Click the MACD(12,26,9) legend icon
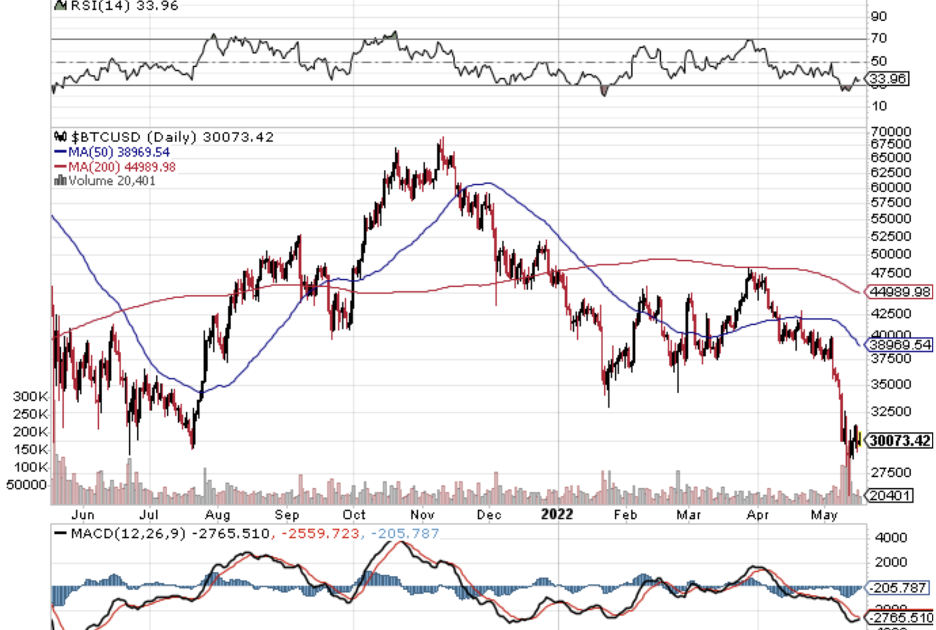The image size is (936, 630). coord(58,534)
